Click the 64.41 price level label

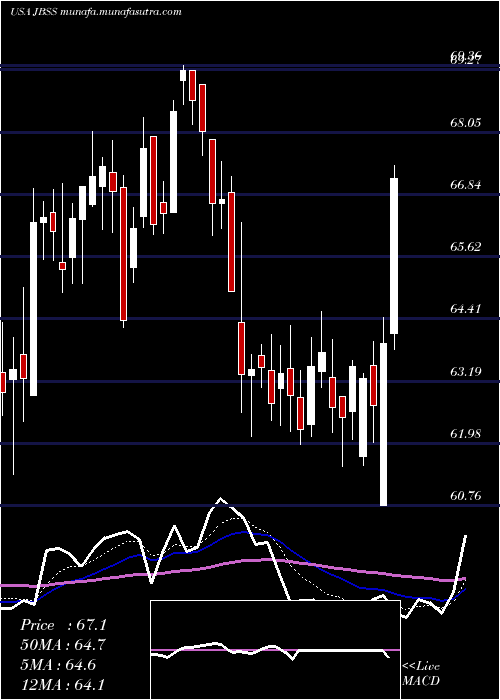tap(466, 308)
